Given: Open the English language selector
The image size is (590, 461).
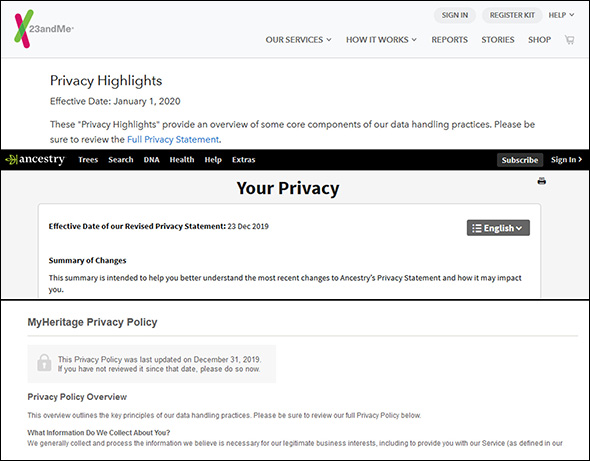Looking at the screenshot, I should pyautogui.click(x=498, y=228).
